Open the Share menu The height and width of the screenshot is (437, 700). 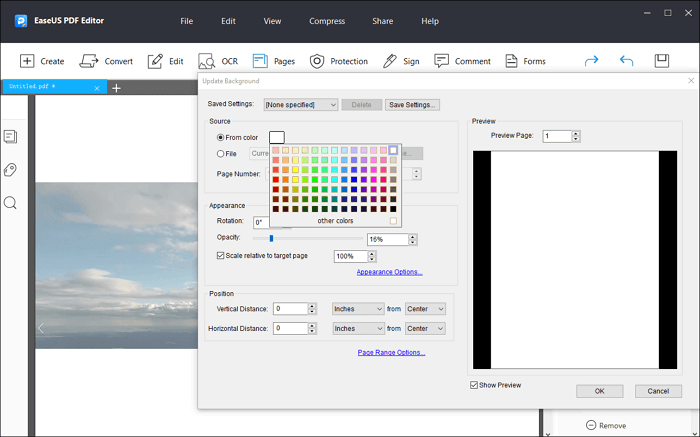pyautogui.click(x=383, y=21)
